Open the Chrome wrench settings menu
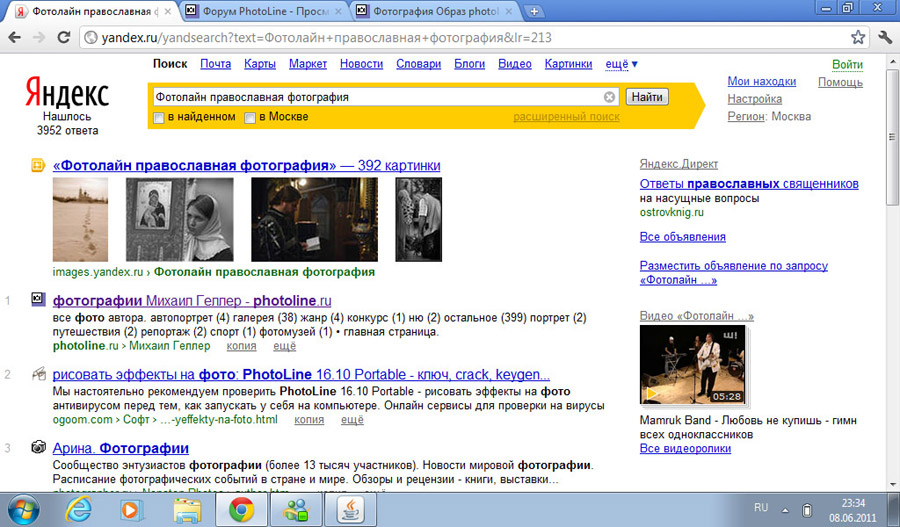Screen dimensions: 900x527 pyautogui.click(x=885, y=38)
